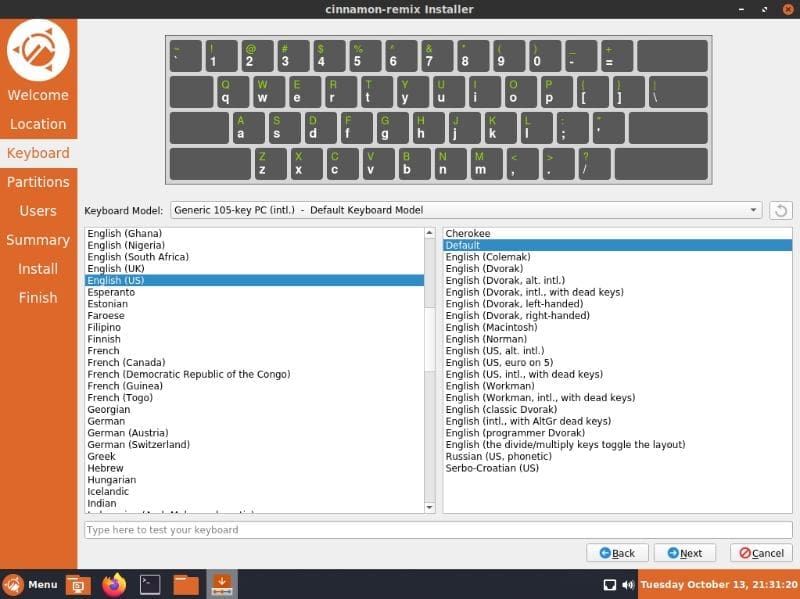This screenshot has width=800, height=599.
Task: Go to the Welcome step
Action: tap(38, 95)
